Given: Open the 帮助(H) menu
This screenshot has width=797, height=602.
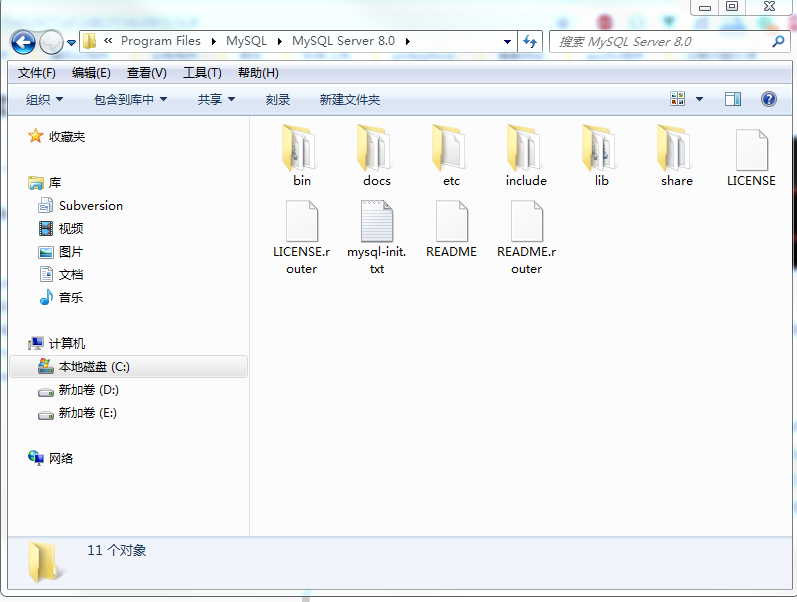Looking at the screenshot, I should click(258, 73).
